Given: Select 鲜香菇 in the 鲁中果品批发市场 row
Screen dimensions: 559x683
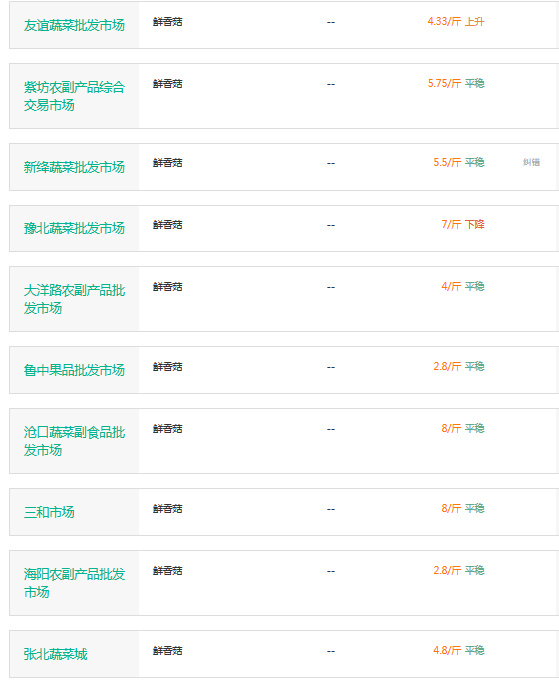Looking at the screenshot, I should 167,367.
